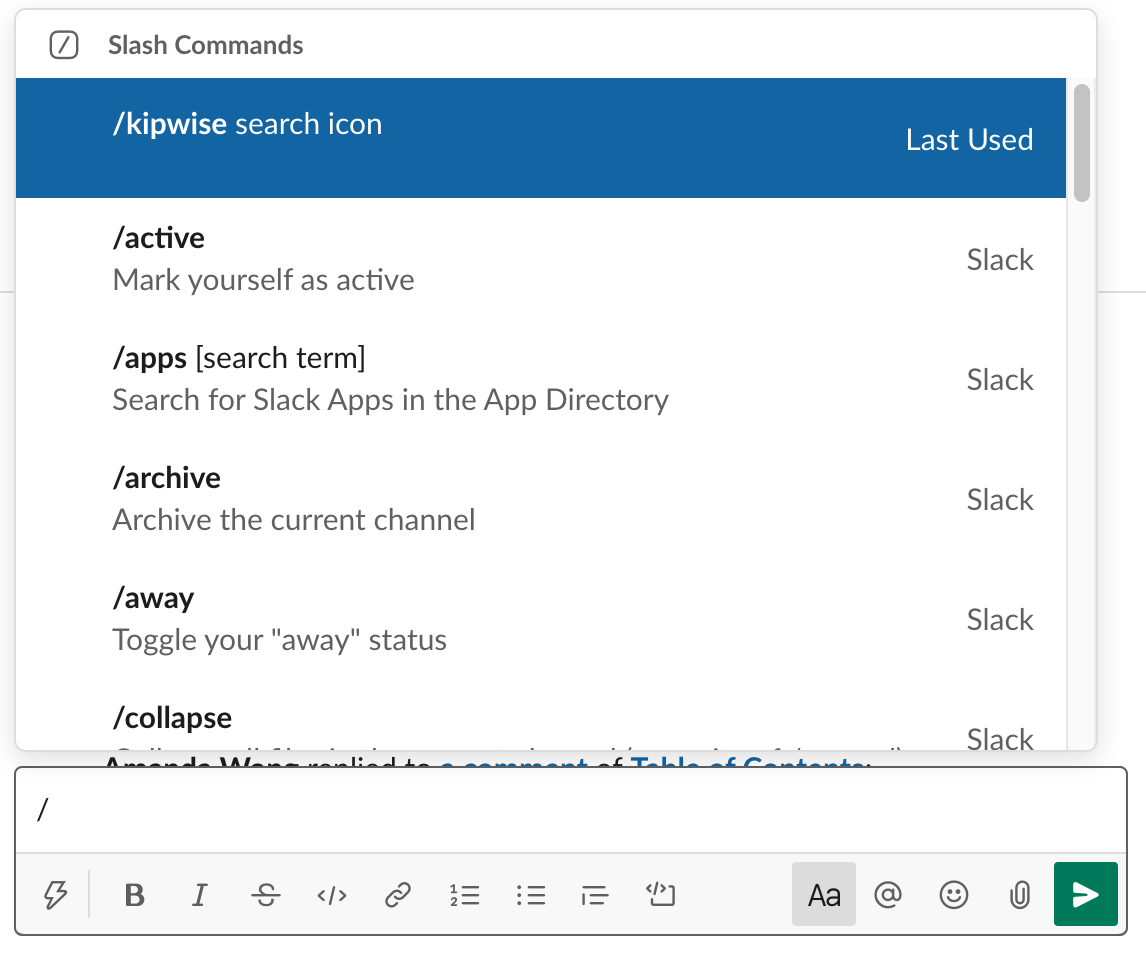
Task: Apply Strikethrough formatting
Action: [x=265, y=895]
